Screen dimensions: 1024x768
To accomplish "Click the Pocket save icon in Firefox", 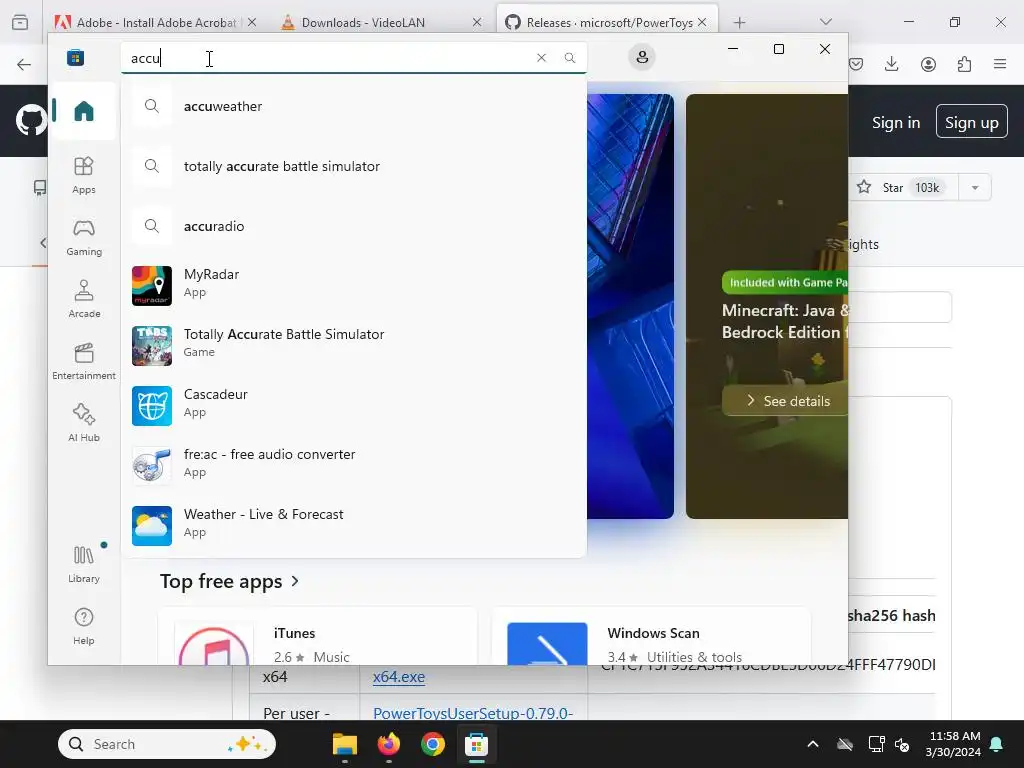I will [x=856, y=64].
